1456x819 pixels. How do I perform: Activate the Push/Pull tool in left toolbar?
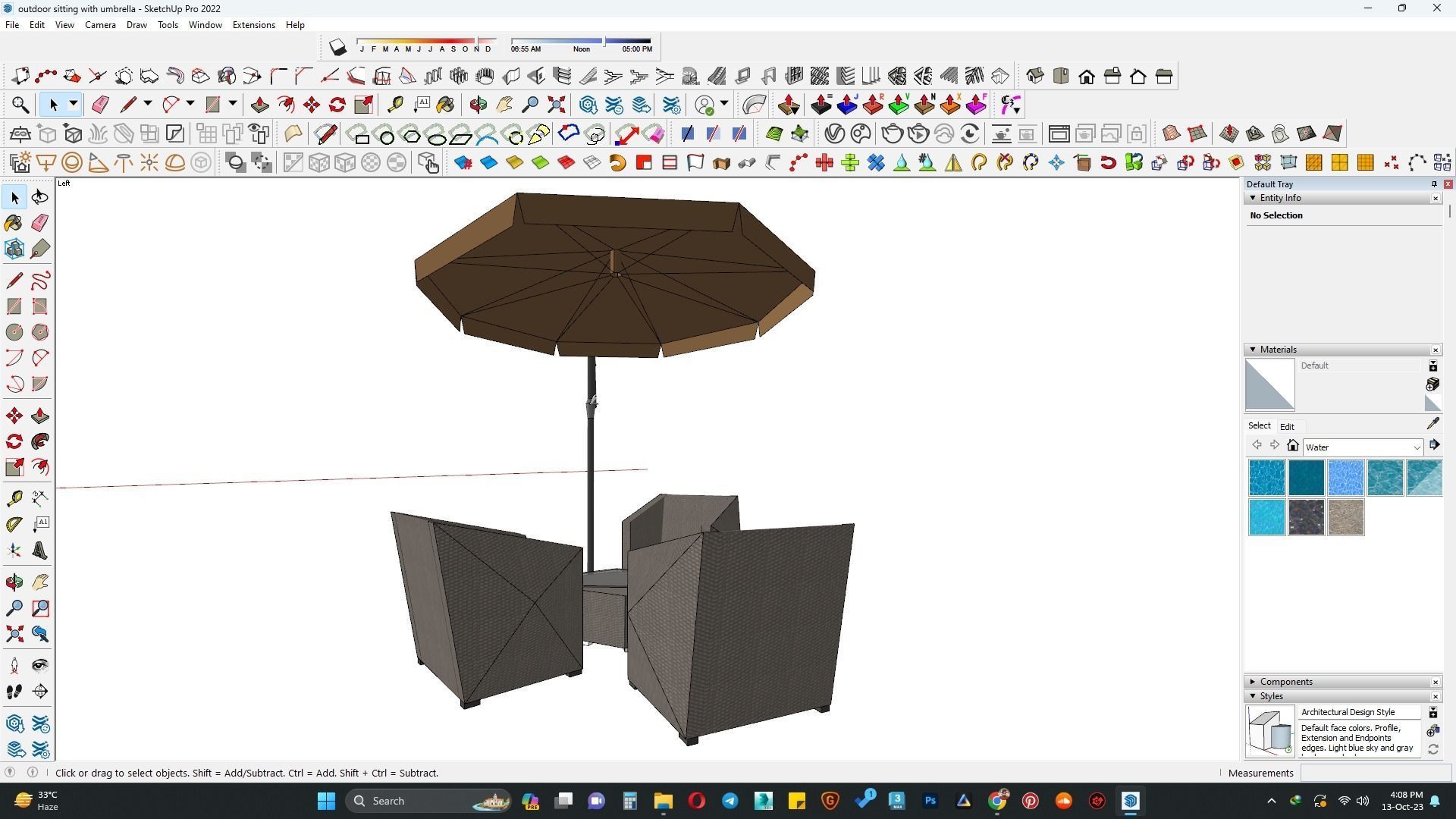coord(40,416)
